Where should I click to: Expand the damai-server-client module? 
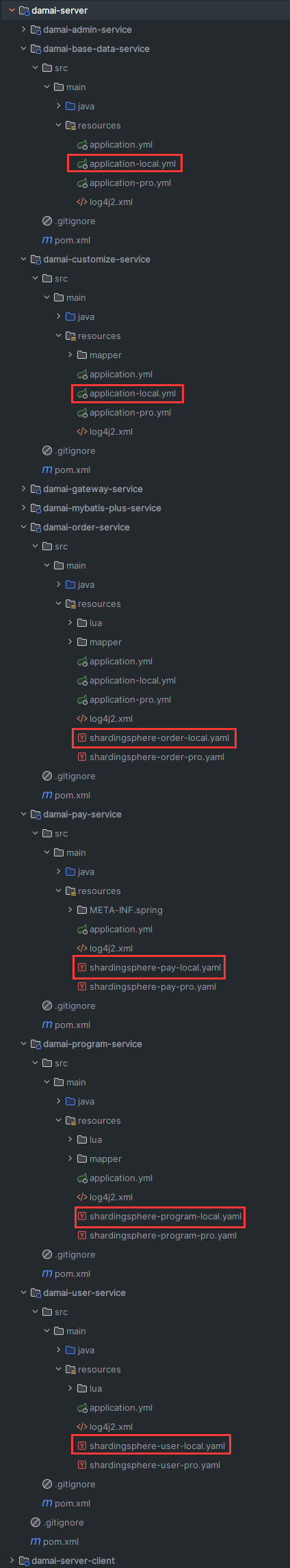(x=12, y=1560)
